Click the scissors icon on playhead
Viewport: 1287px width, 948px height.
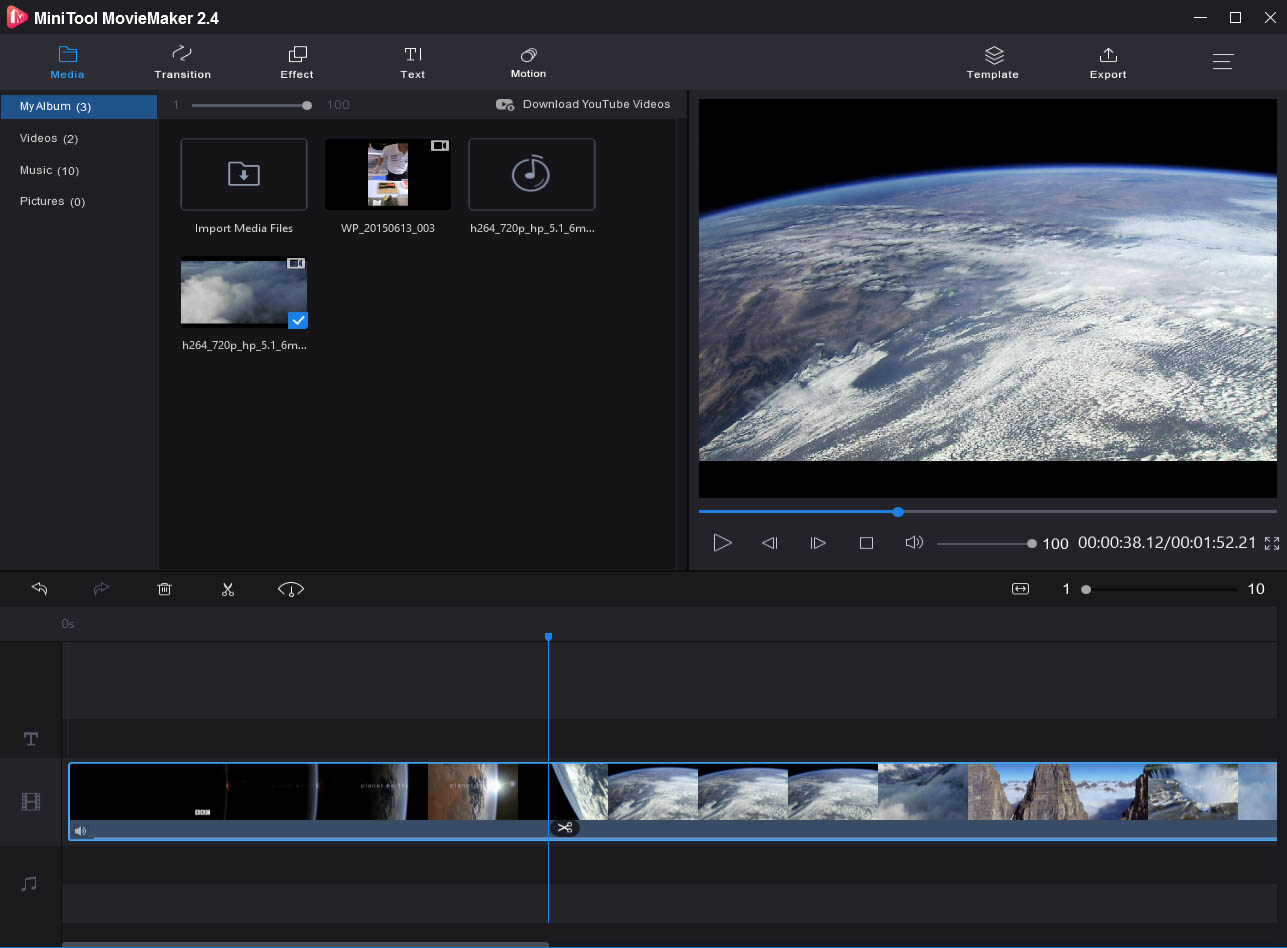(x=565, y=828)
